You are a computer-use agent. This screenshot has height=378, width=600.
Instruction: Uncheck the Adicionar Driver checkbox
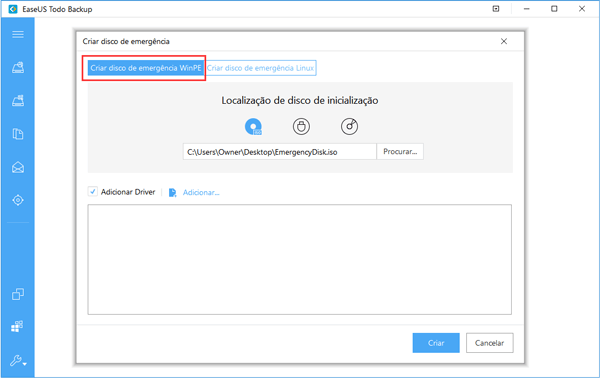coord(93,191)
